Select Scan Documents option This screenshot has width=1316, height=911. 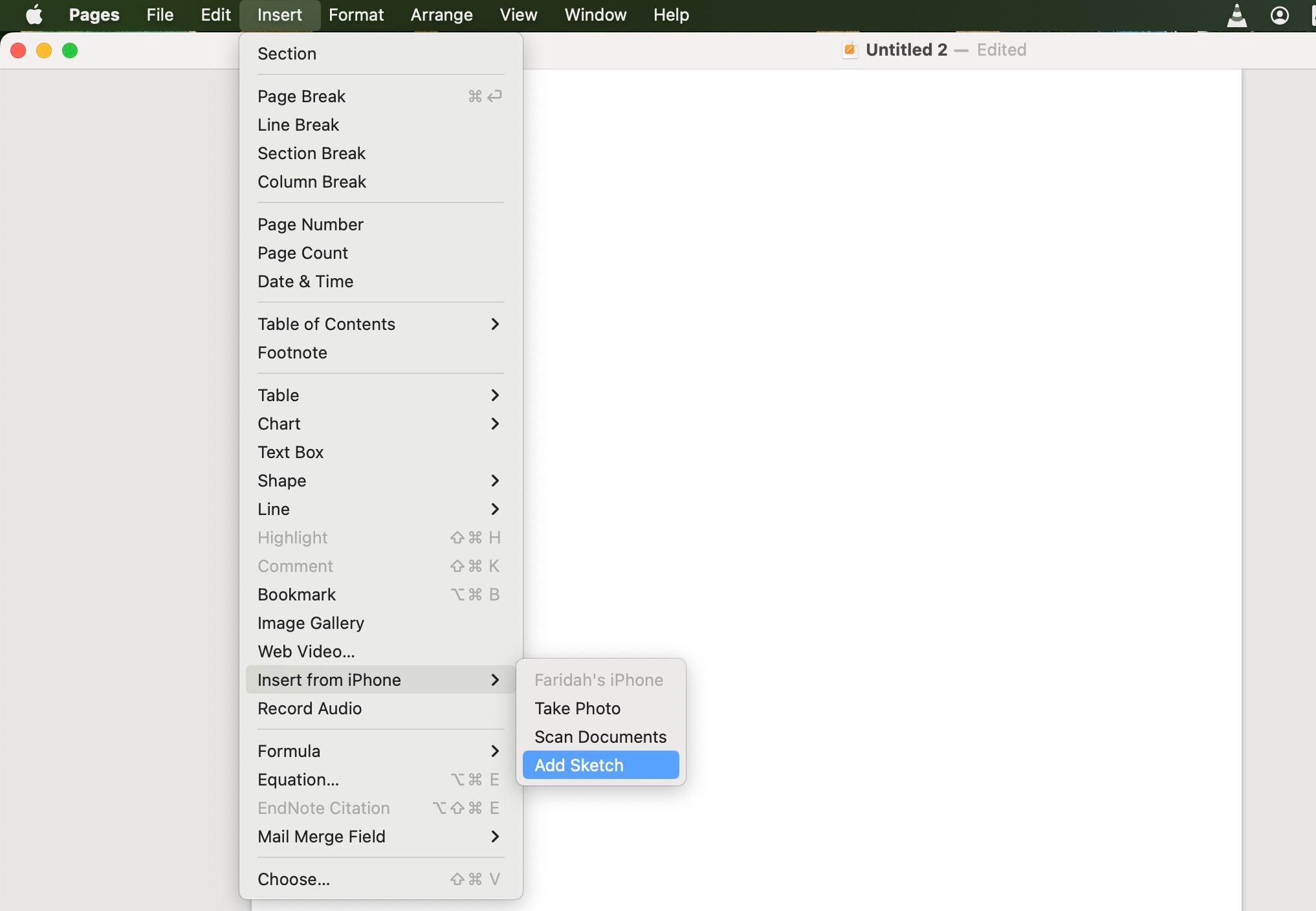tap(600, 737)
